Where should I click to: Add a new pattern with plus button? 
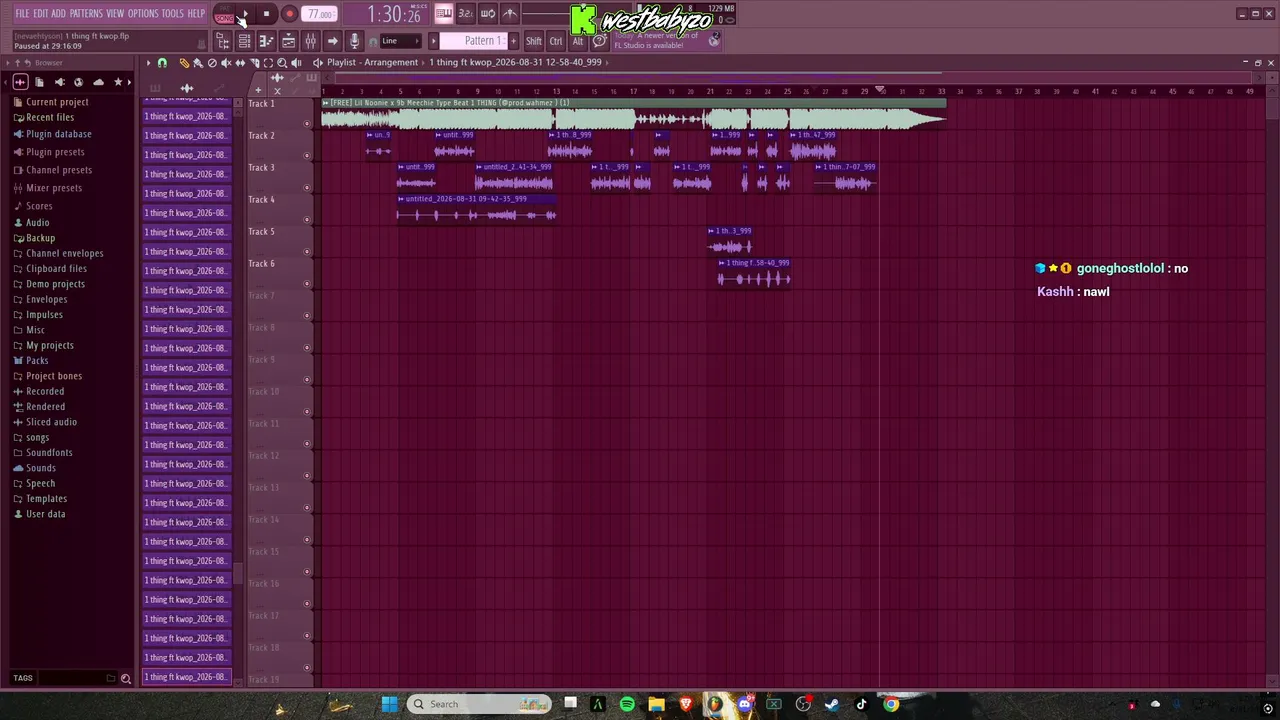tap(514, 41)
